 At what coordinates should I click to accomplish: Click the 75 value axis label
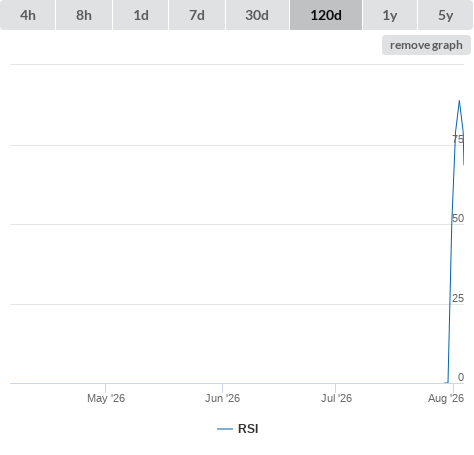[458, 139]
